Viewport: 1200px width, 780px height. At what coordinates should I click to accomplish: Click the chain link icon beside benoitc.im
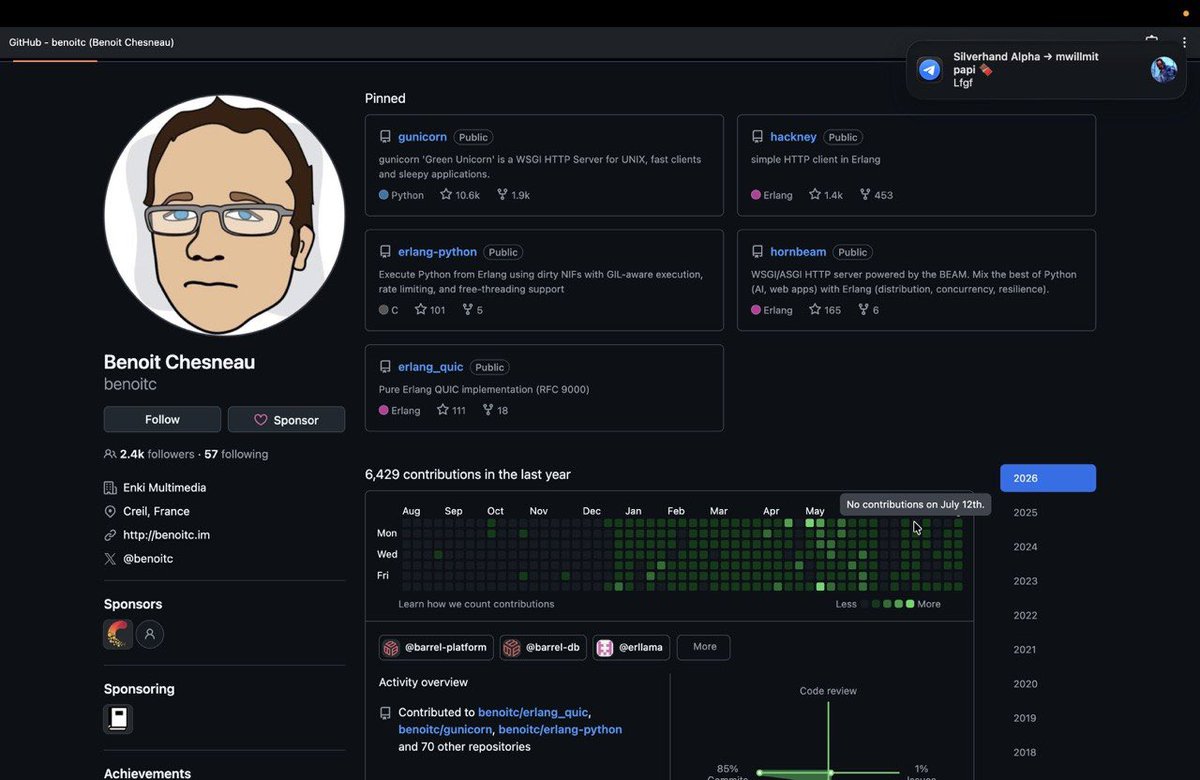[110, 535]
